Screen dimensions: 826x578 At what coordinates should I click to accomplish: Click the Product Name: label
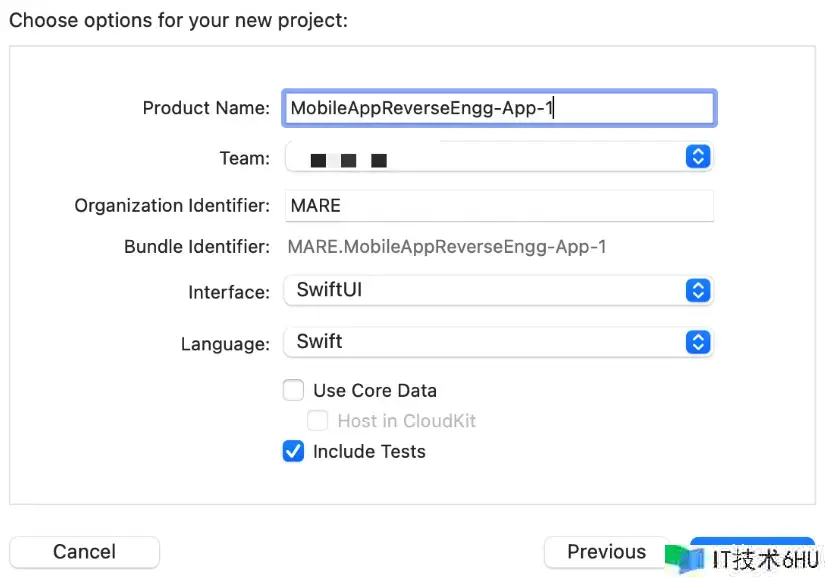tap(206, 108)
